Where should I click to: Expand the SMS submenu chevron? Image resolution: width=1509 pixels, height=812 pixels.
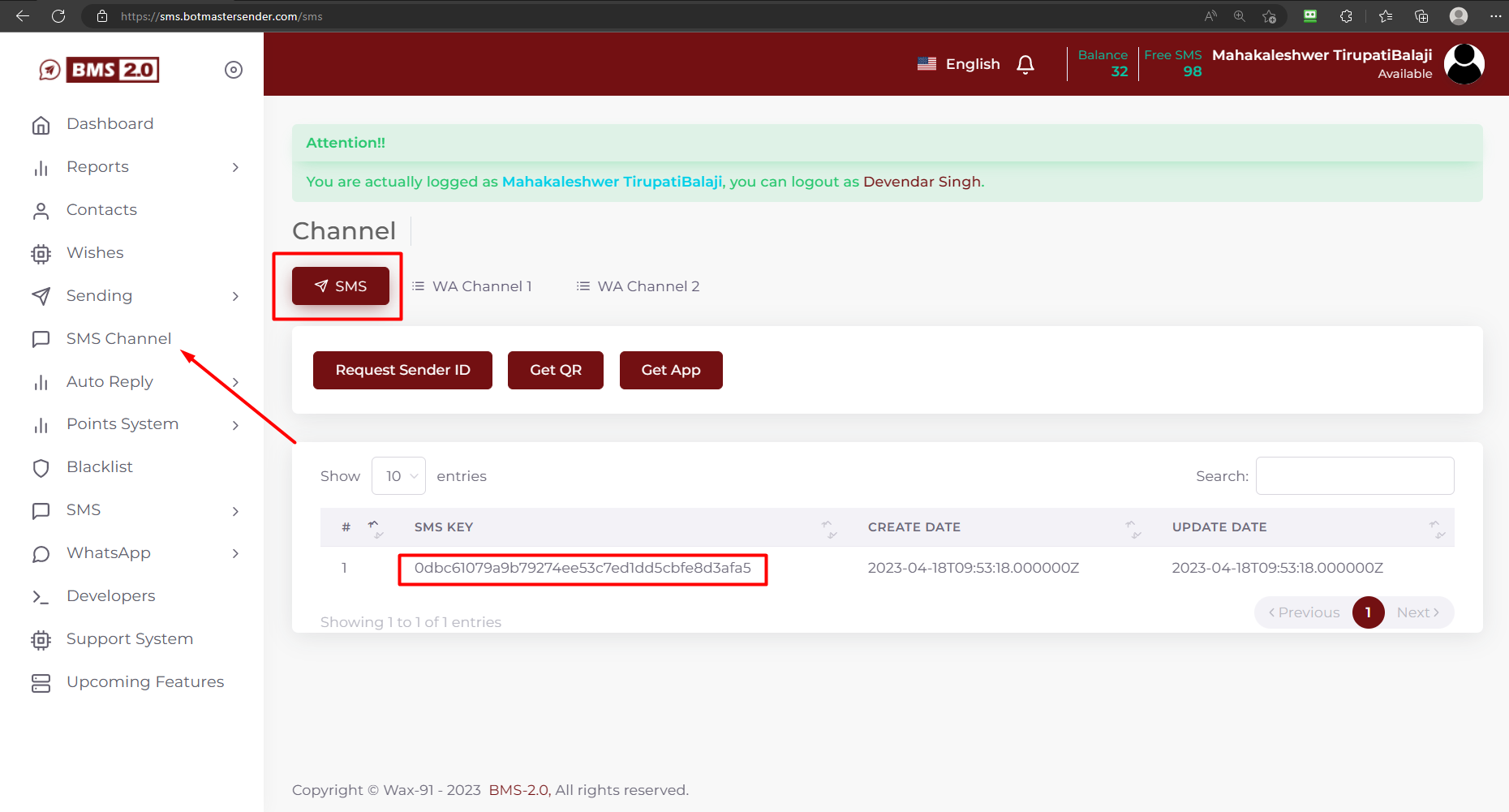(x=235, y=511)
